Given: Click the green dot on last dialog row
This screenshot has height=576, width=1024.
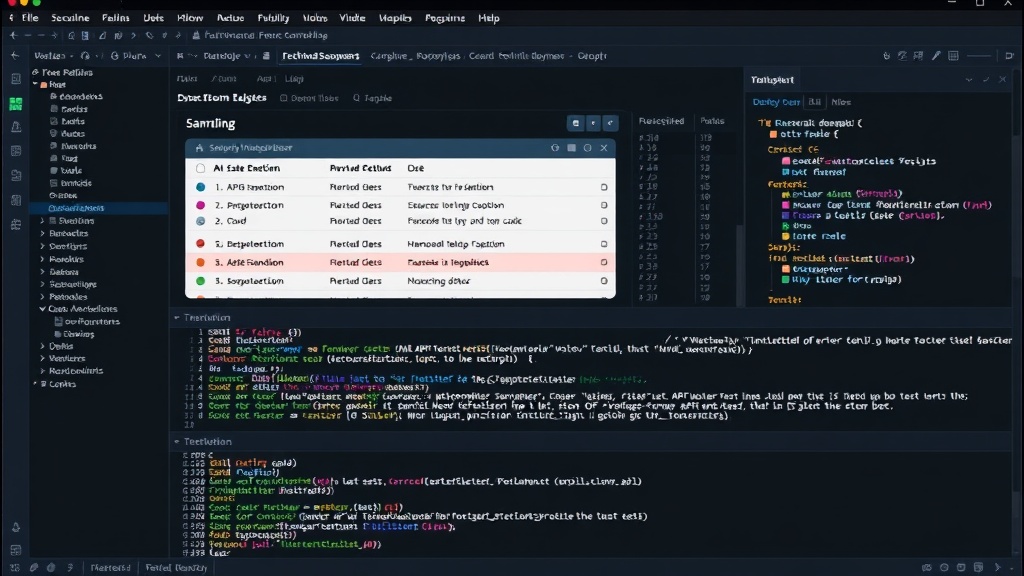Looking at the screenshot, I should [x=200, y=281].
